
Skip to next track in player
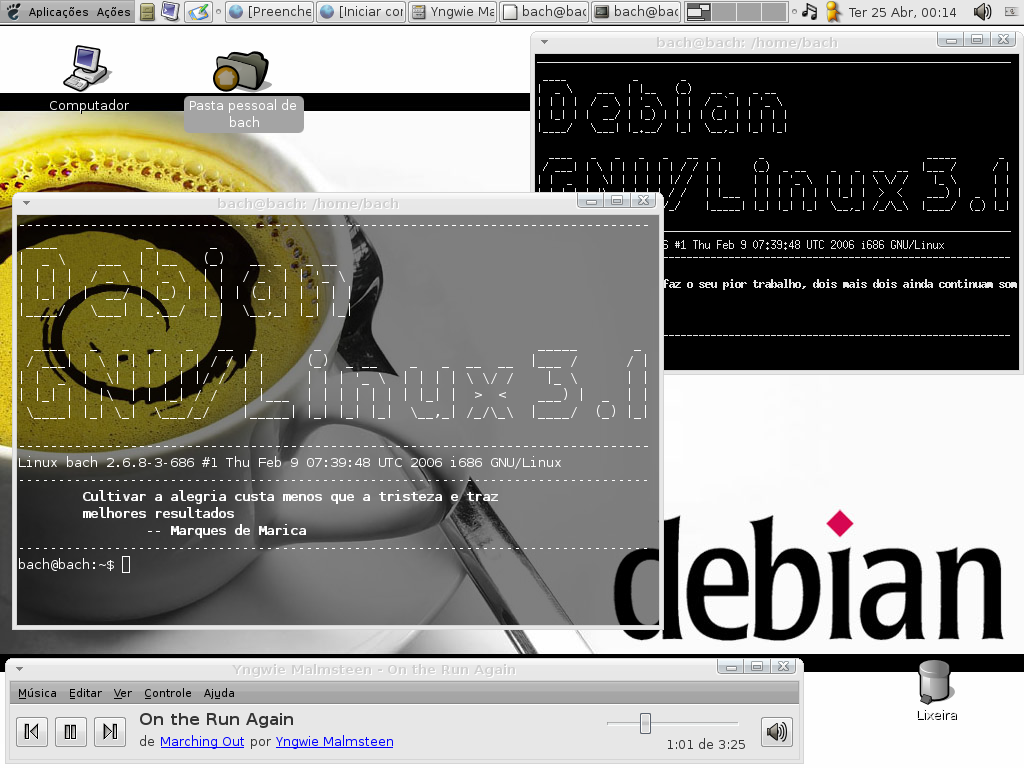click(110, 731)
